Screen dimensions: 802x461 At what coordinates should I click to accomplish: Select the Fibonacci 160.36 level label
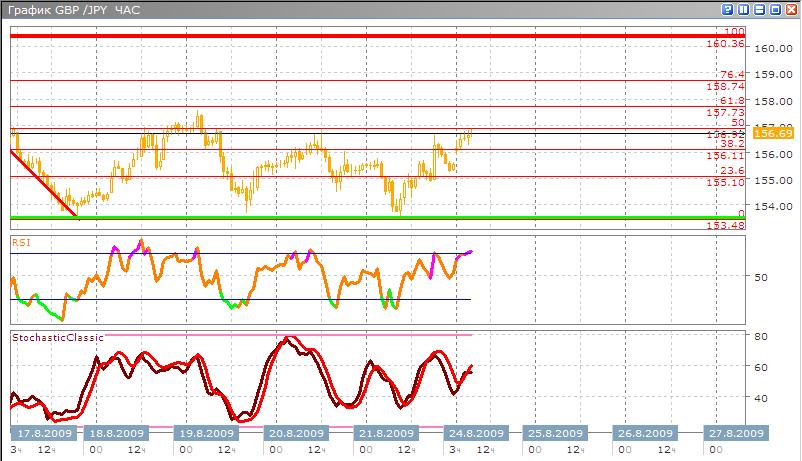pos(725,44)
